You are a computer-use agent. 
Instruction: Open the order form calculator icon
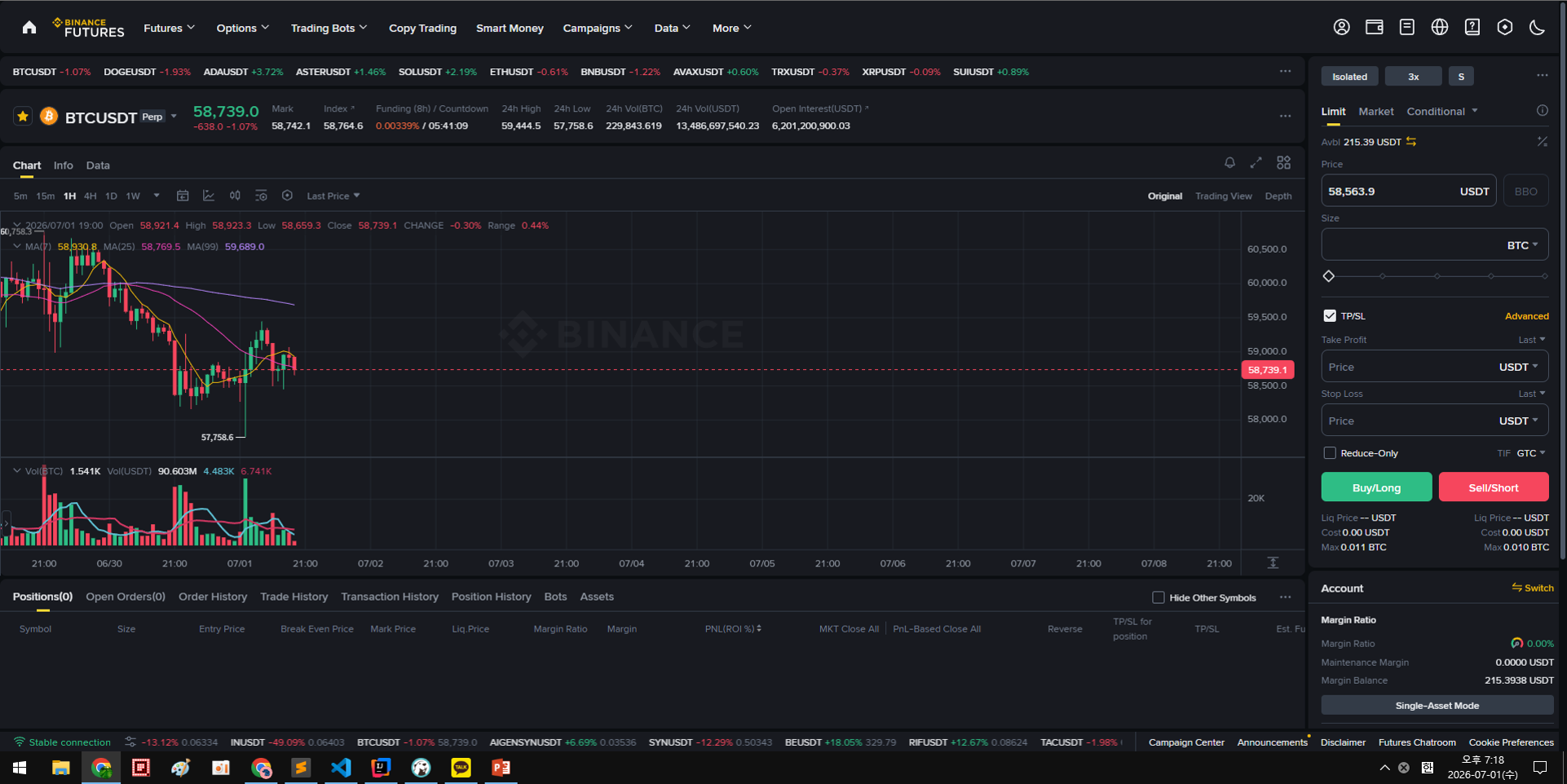click(x=1542, y=142)
